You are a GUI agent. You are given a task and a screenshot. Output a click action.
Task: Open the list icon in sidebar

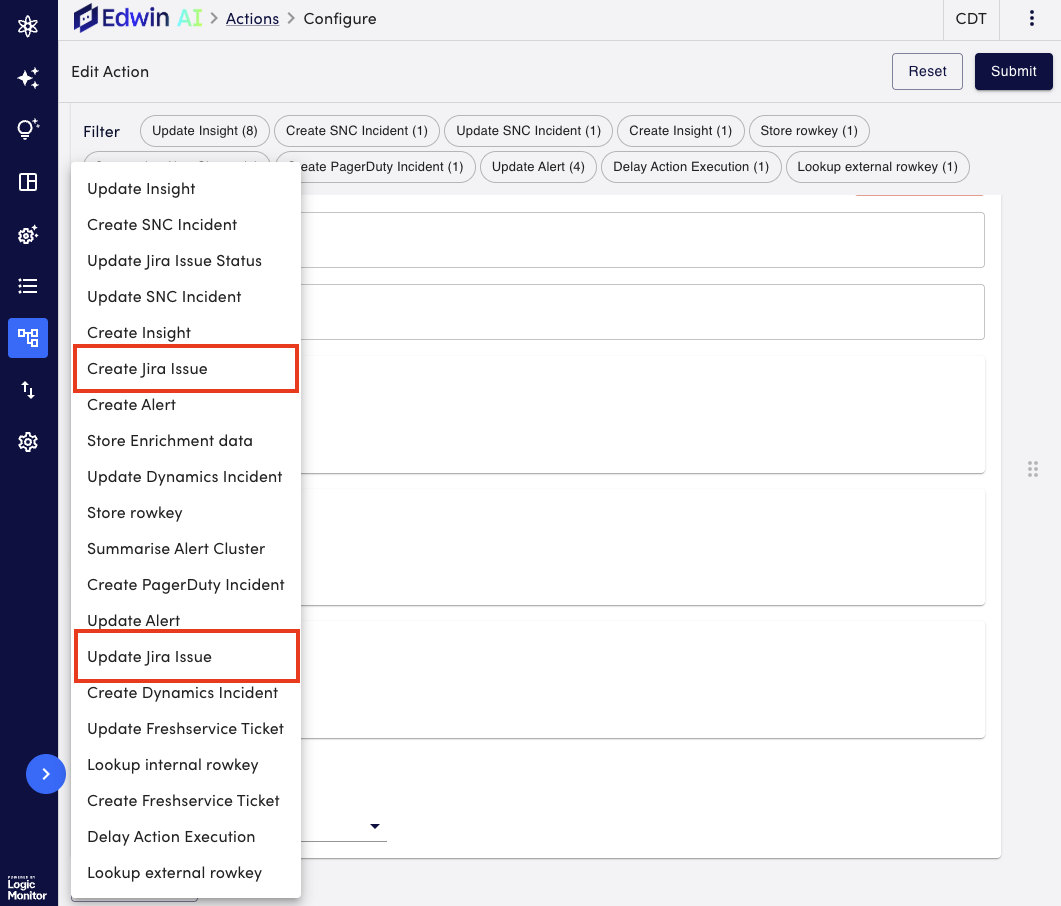pos(28,286)
